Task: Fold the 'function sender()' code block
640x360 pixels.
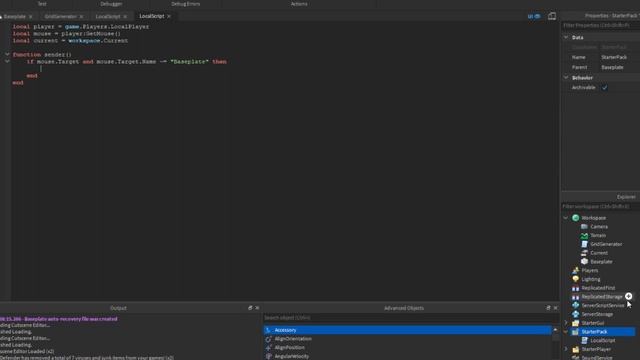Action: coord(7,54)
